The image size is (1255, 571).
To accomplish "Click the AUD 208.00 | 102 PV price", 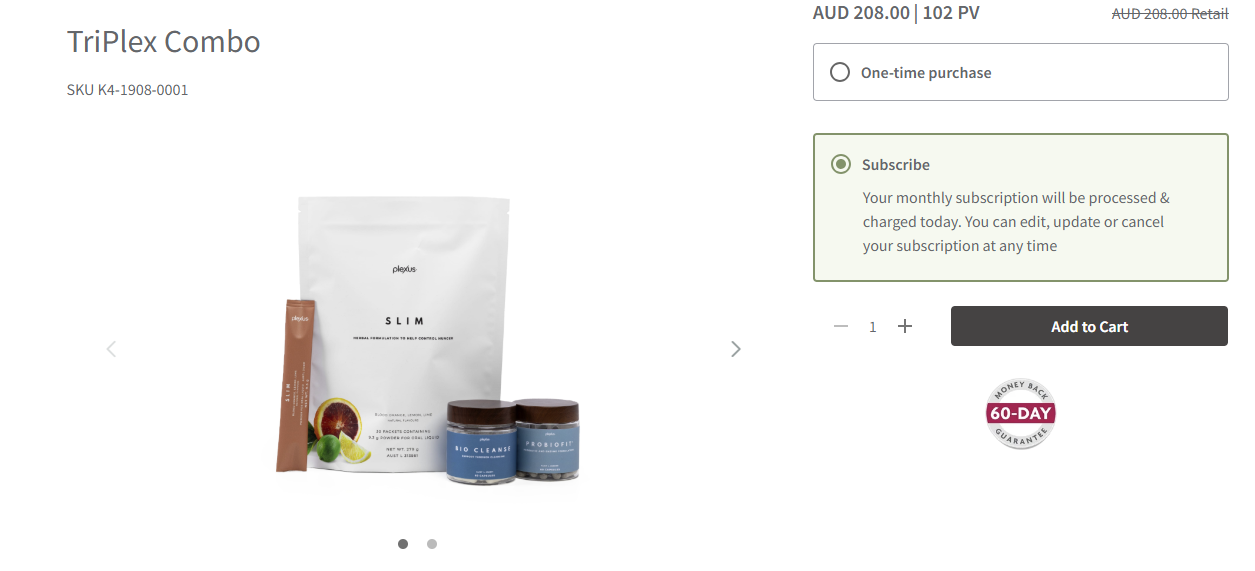I will tap(896, 13).
